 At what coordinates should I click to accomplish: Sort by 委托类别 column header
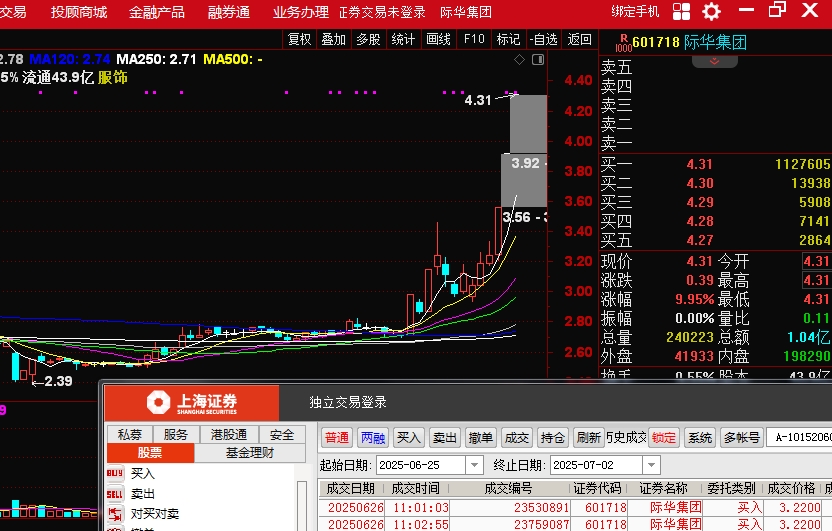[731, 488]
